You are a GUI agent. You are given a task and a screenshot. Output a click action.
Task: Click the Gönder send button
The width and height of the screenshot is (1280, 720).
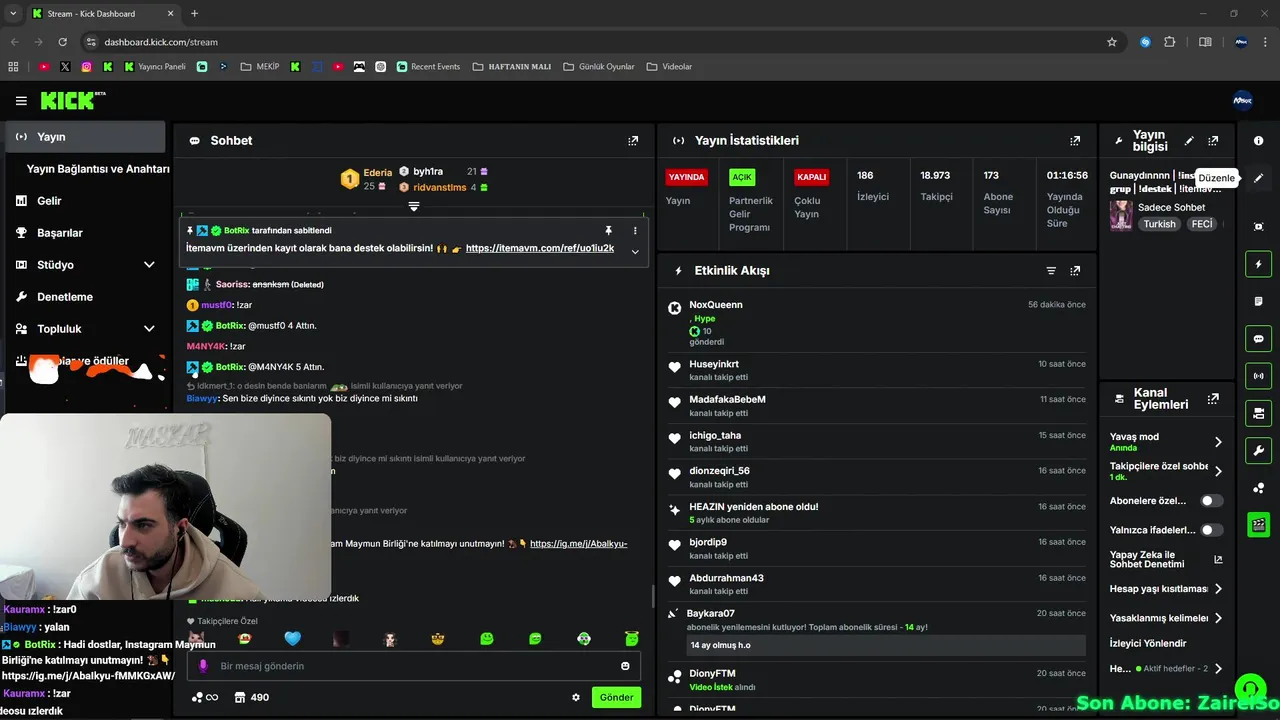(616, 697)
